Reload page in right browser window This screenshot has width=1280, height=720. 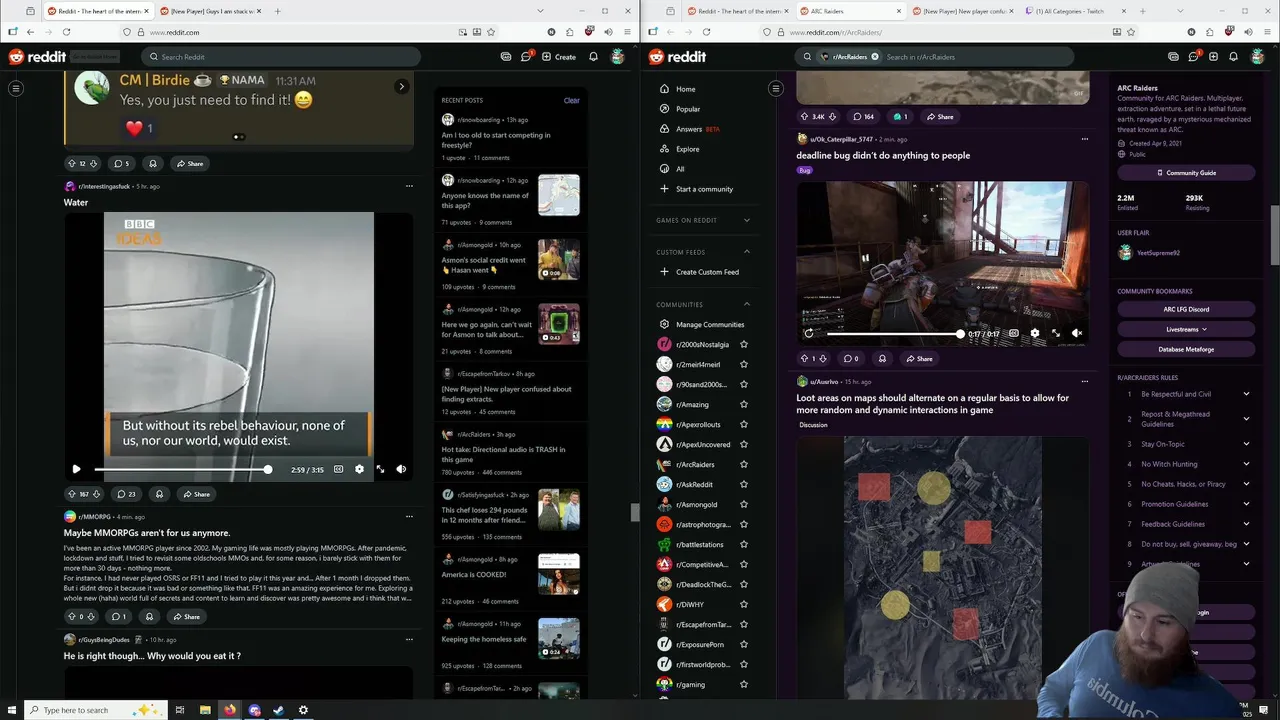coord(707,32)
